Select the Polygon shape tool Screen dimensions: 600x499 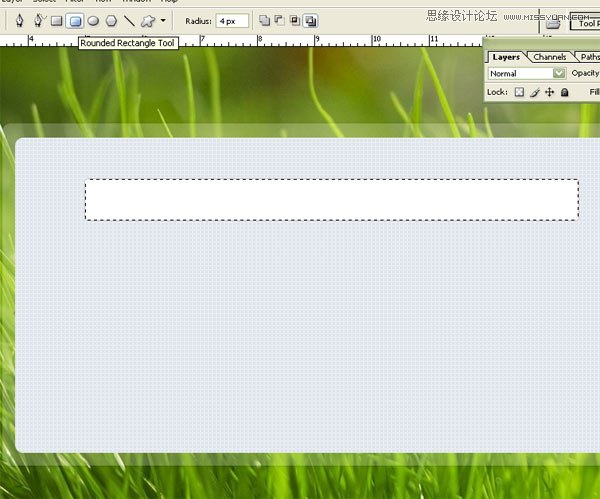pos(111,21)
